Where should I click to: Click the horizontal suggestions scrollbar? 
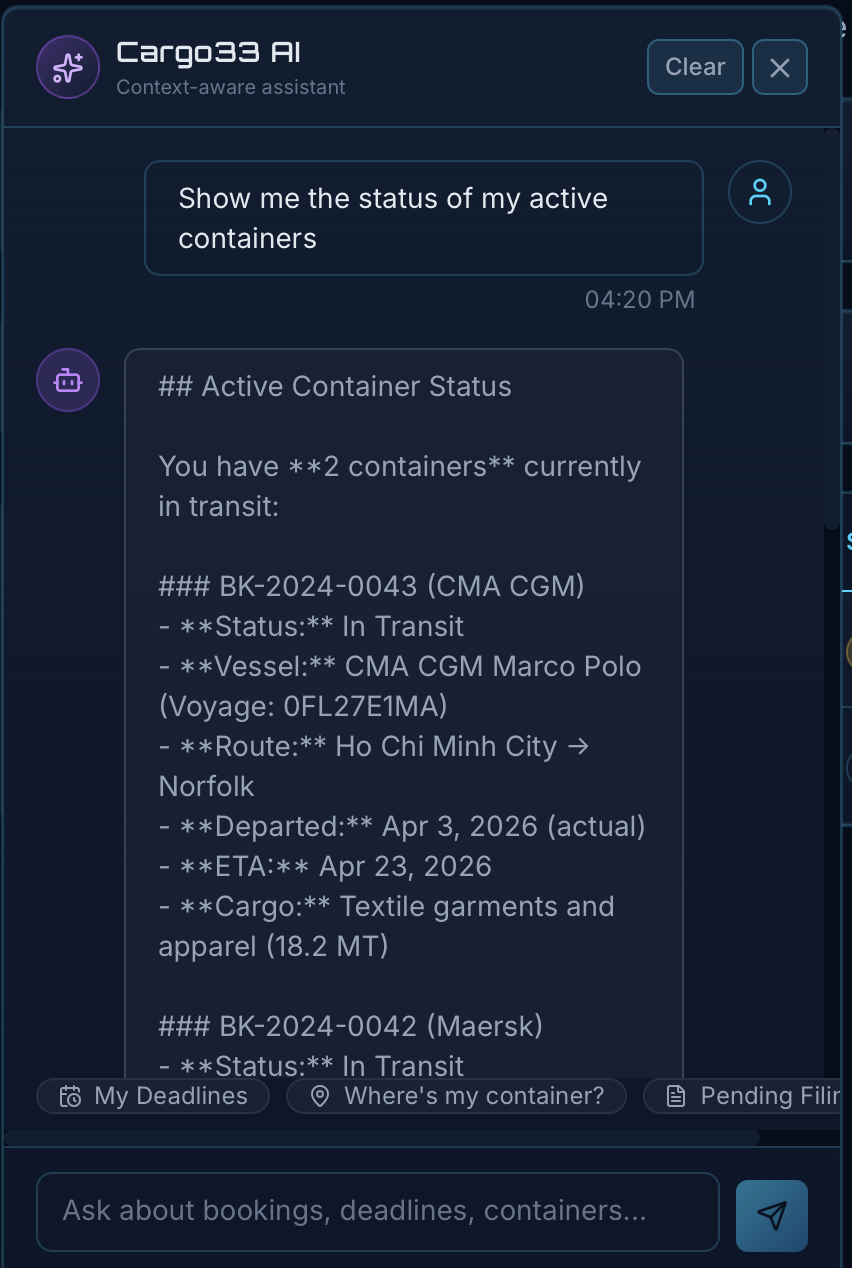click(x=380, y=1137)
